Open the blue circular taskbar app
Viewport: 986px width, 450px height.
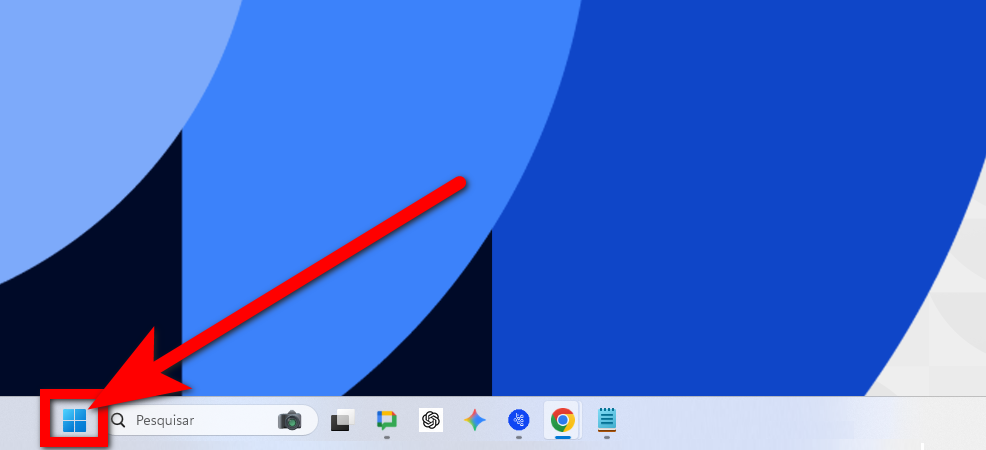click(519, 420)
